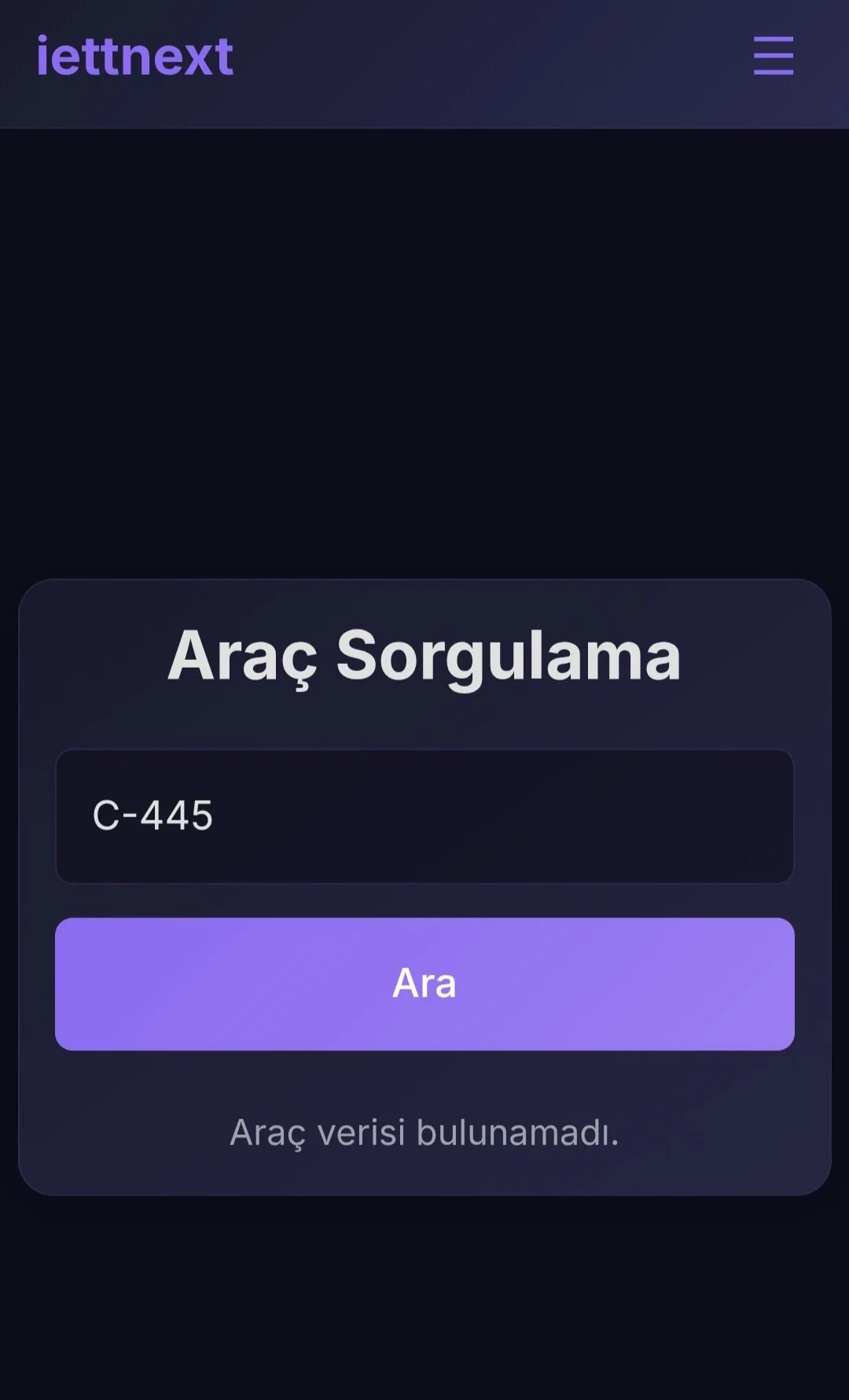849x1400 pixels.
Task: Click the iettnext logo
Action: pos(134,57)
